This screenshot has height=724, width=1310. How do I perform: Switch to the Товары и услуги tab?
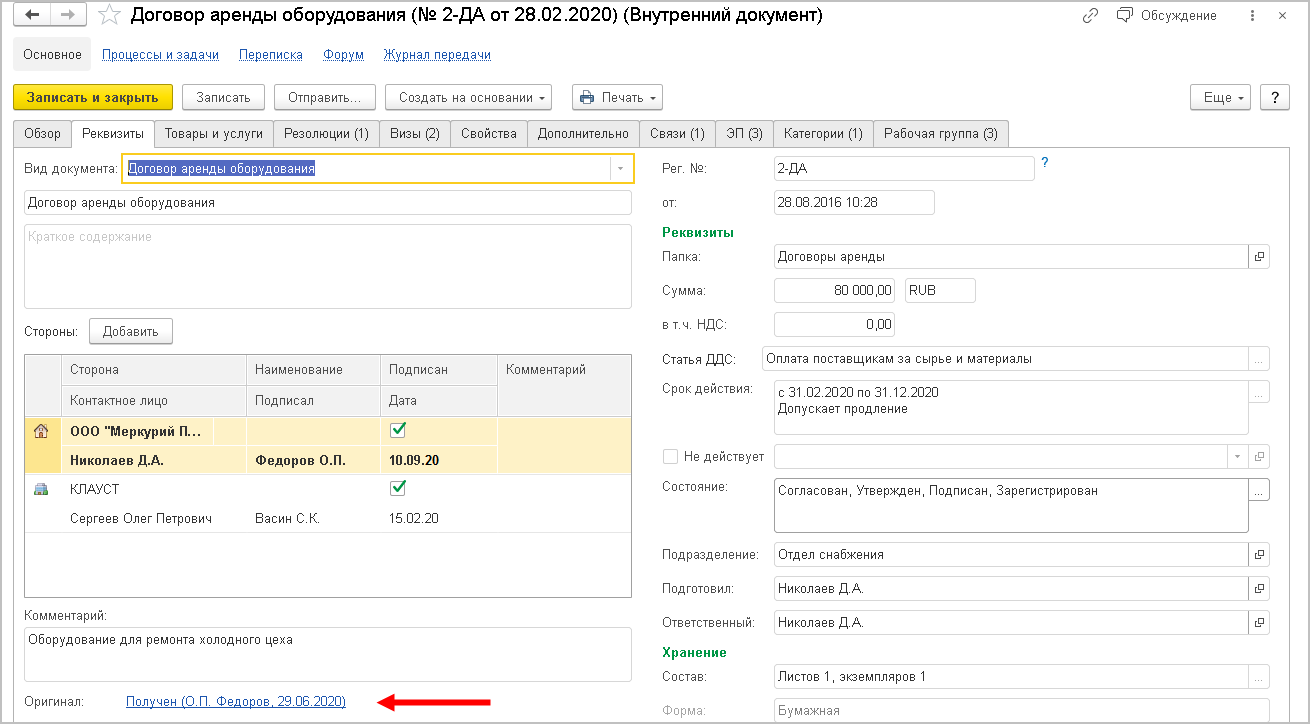pyautogui.click(x=213, y=133)
